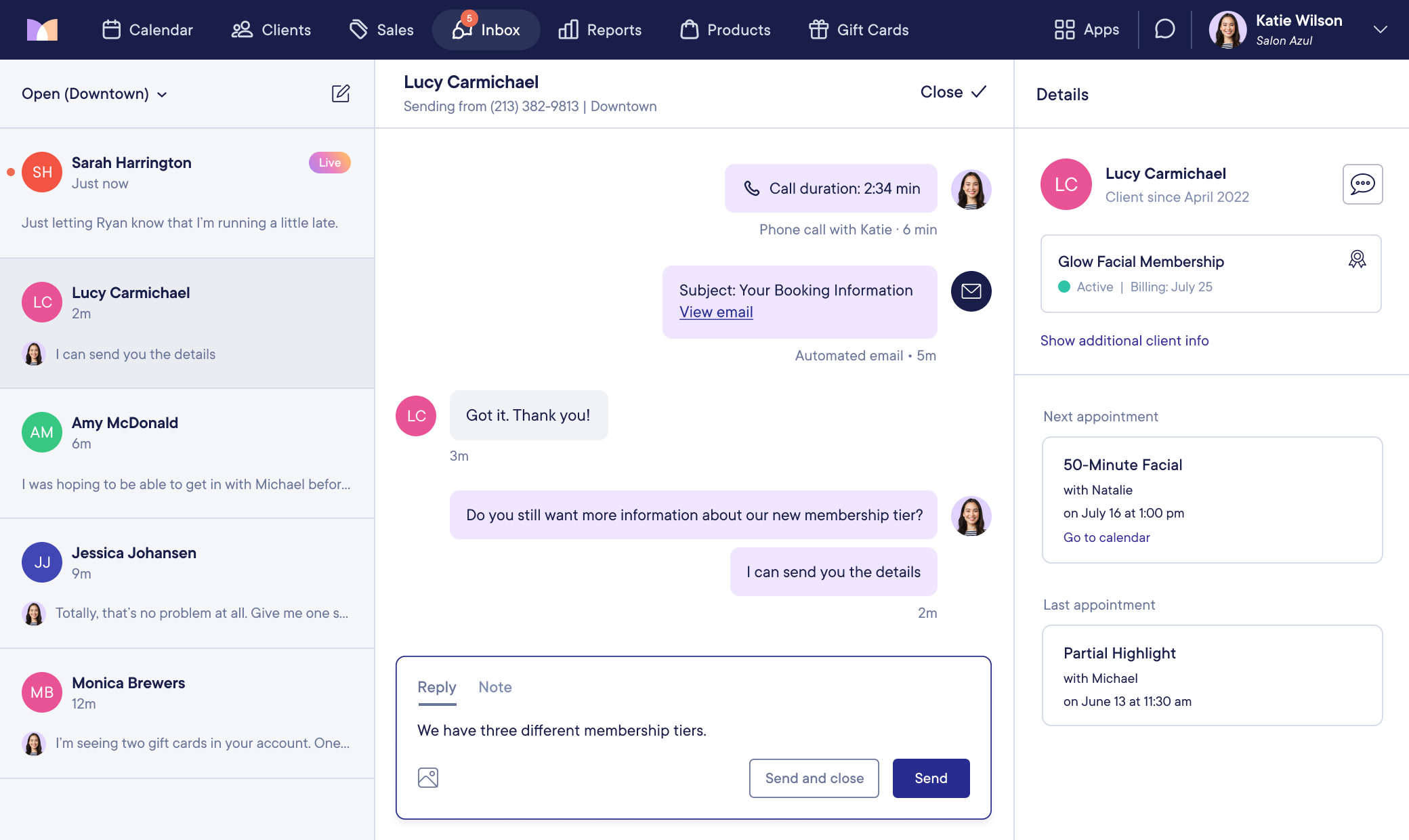Open the Calendar from the navigation bar

click(148, 30)
